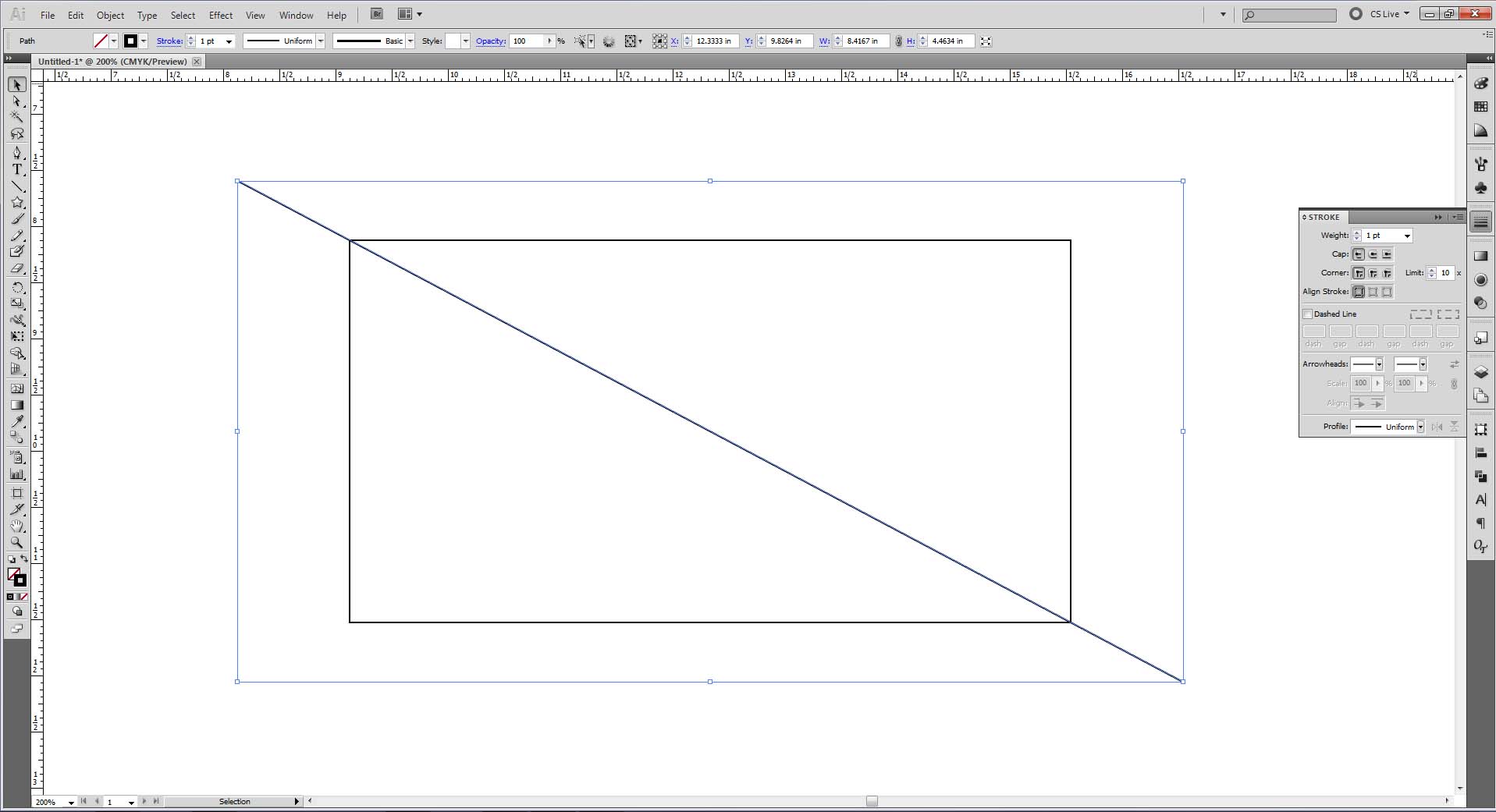The width and height of the screenshot is (1496, 812).
Task: Open the stroke Weight dropdown
Action: point(1405,236)
